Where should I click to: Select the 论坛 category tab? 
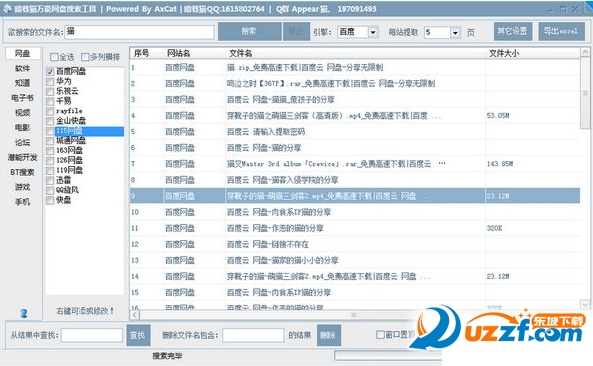click(x=23, y=143)
